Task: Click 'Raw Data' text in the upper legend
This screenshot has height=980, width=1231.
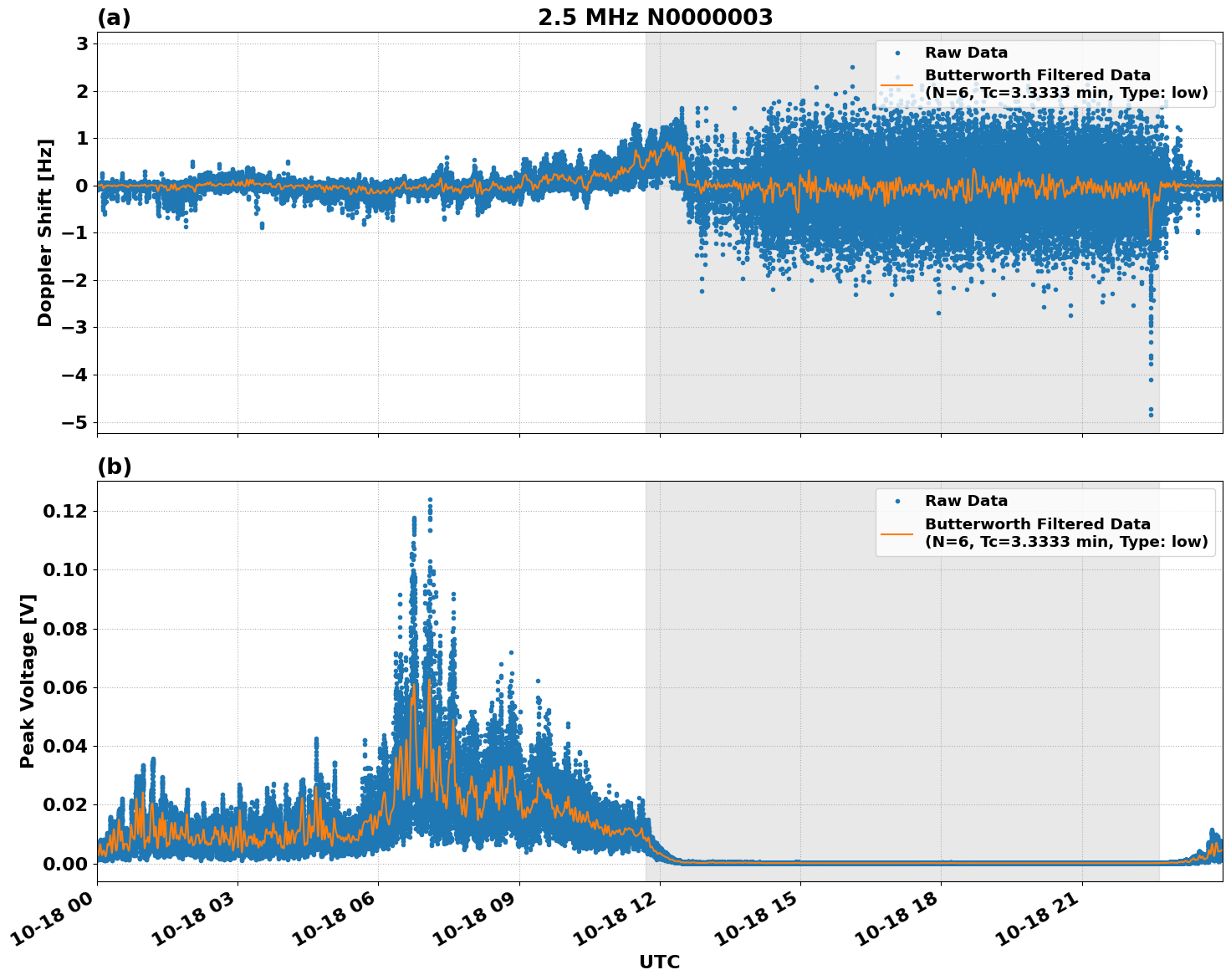Action: click(966, 53)
